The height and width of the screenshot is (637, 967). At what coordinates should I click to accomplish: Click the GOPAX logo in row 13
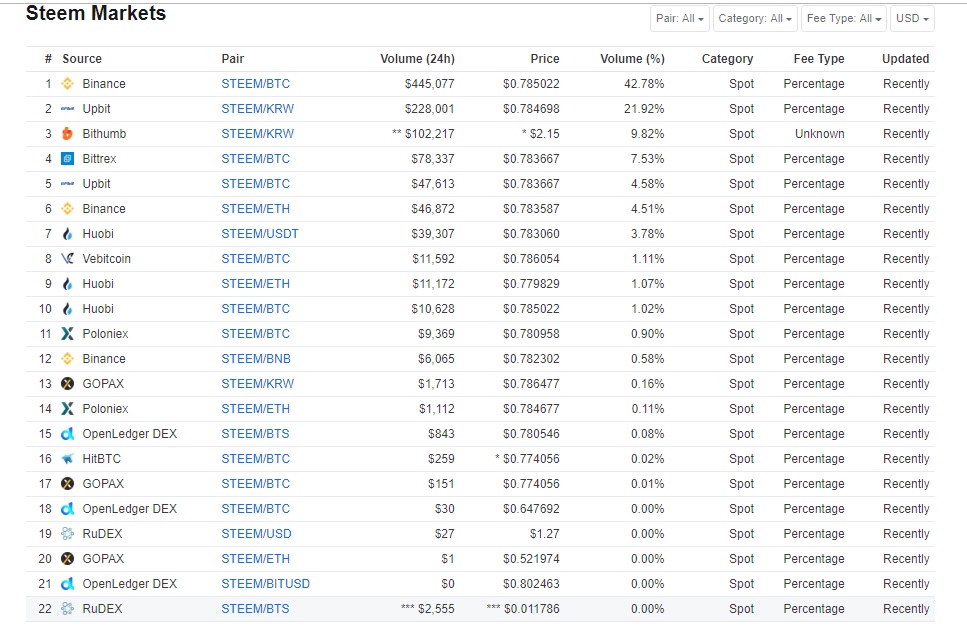68,384
